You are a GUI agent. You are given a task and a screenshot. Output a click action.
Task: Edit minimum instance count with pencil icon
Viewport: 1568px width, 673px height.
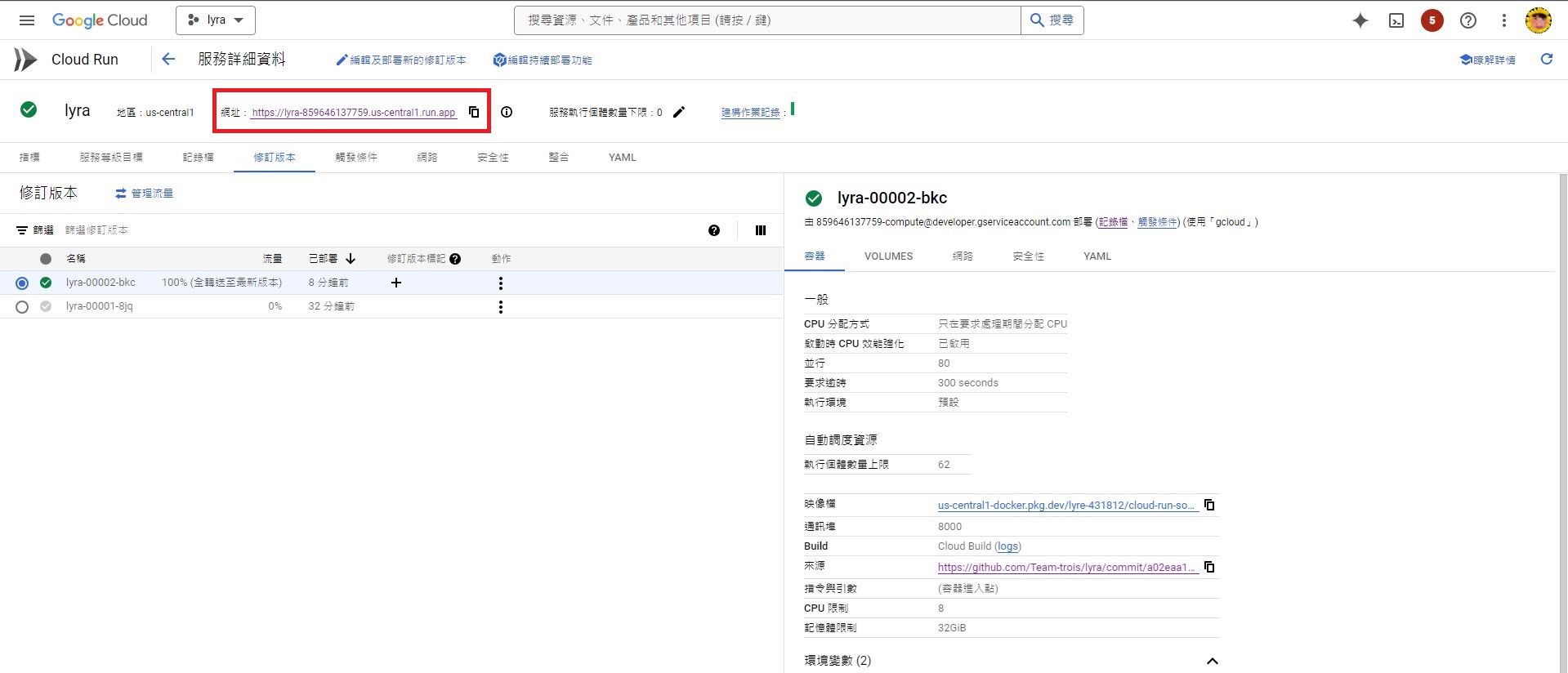(679, 112)
